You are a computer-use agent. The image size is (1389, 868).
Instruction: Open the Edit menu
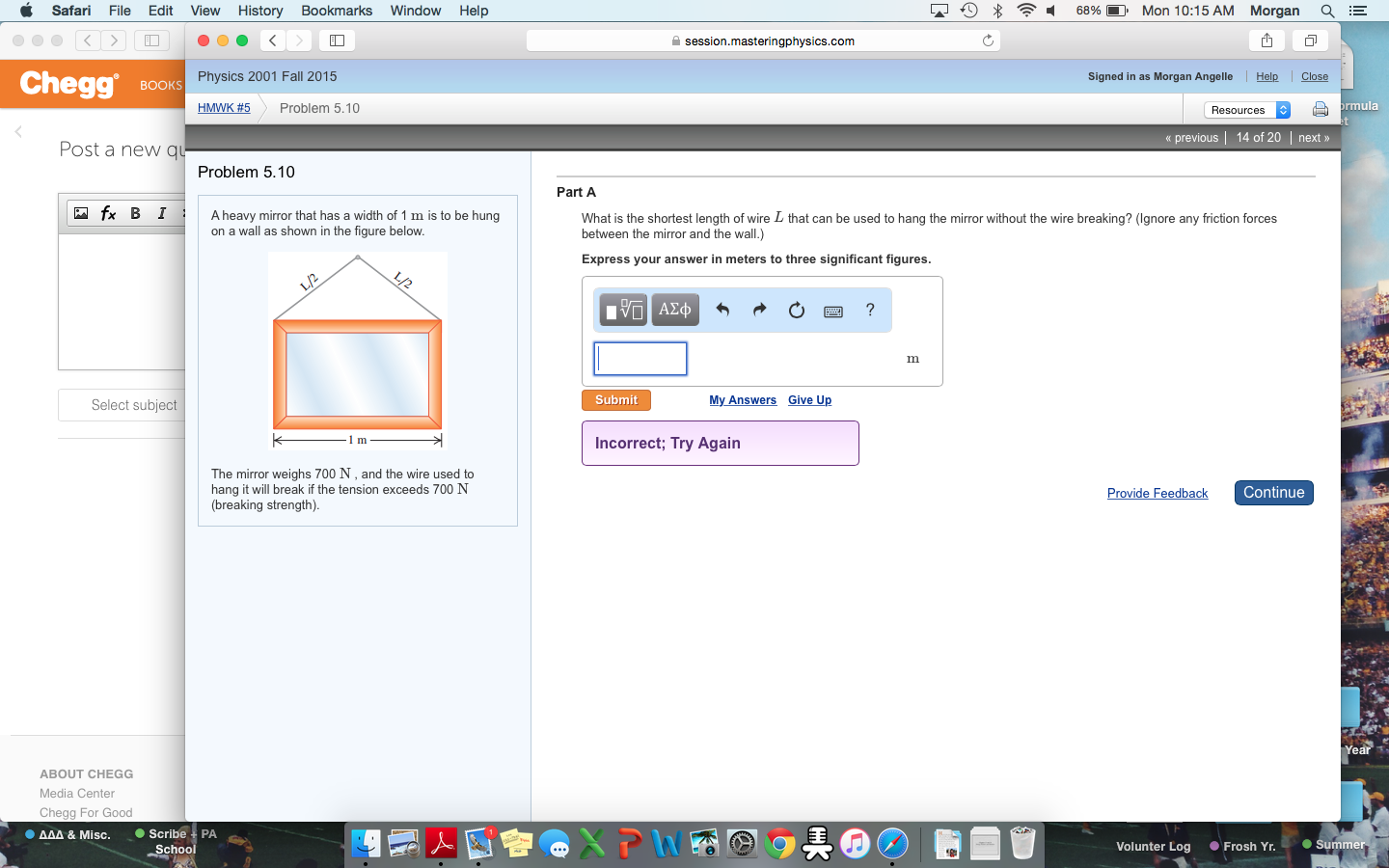160,11
